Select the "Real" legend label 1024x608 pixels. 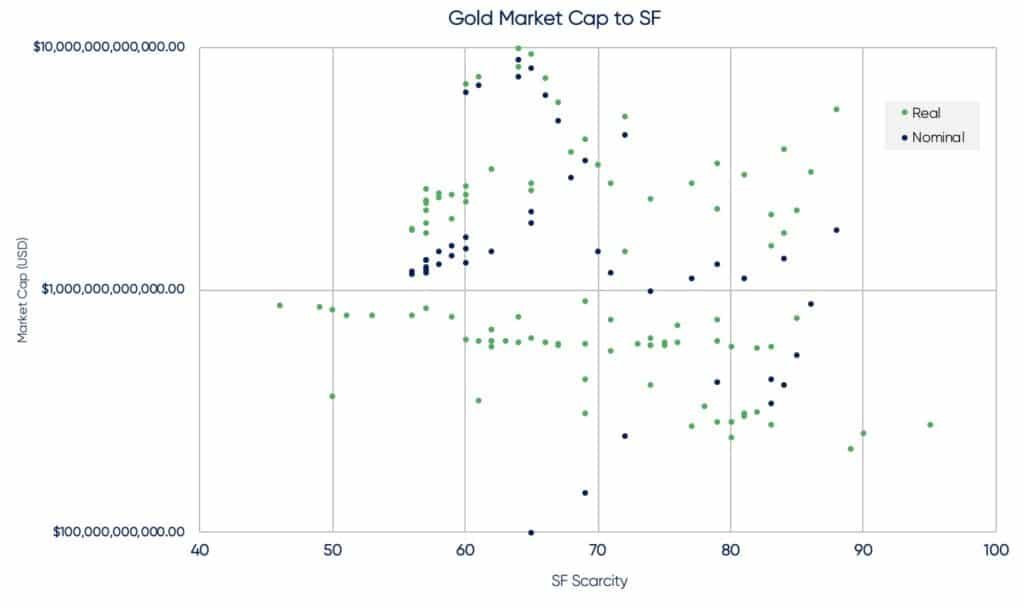[926, 113]
